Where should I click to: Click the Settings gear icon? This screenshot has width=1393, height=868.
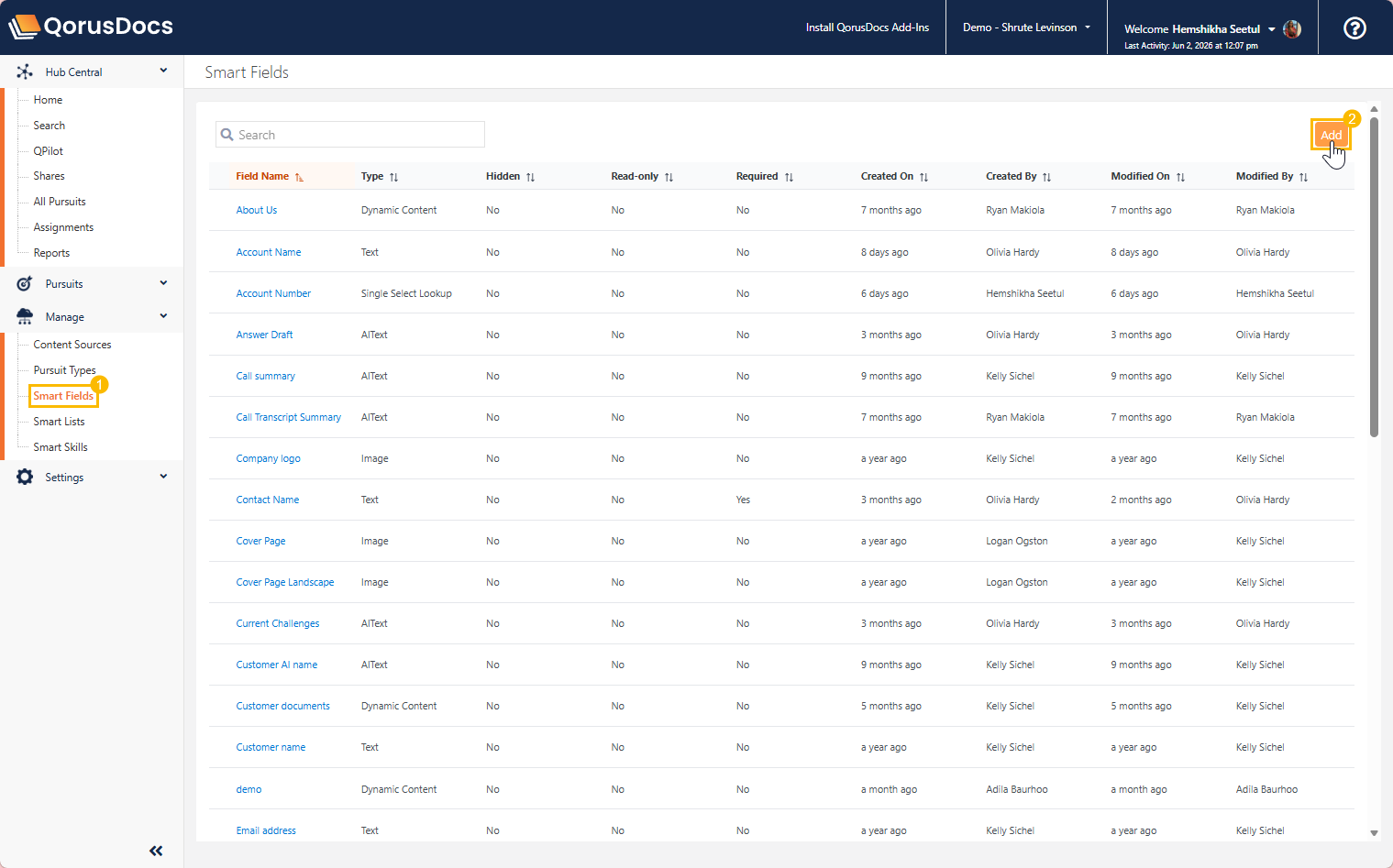[25, 477]
